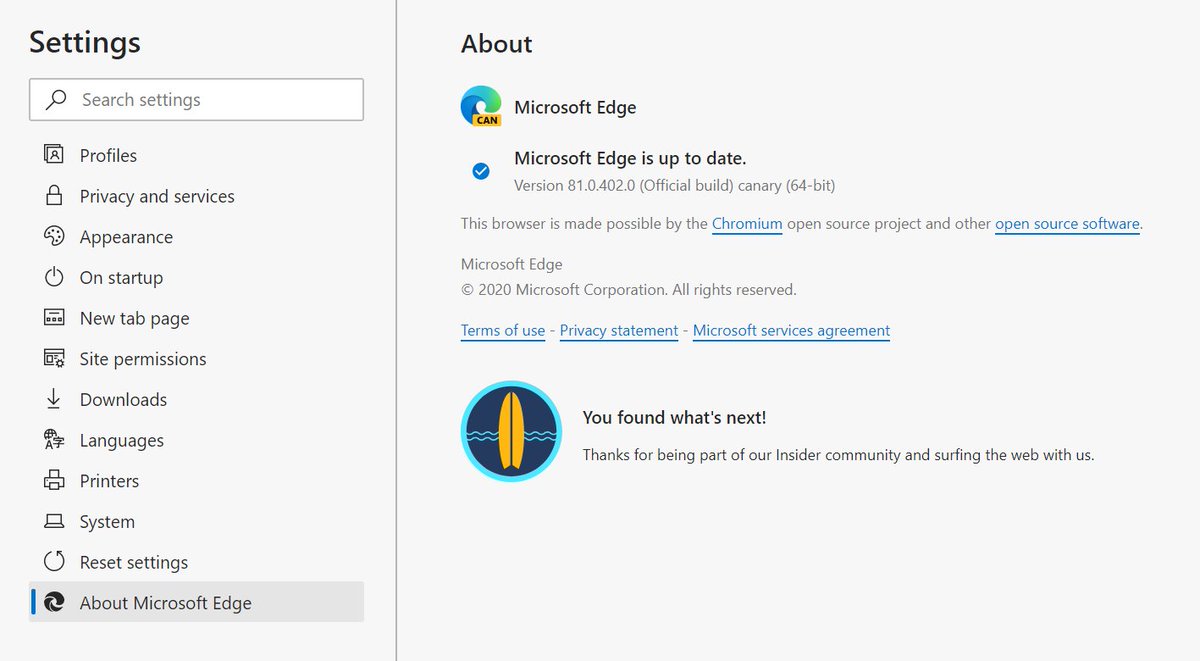Click the magnifier icon in search box

tap(57, 100)
